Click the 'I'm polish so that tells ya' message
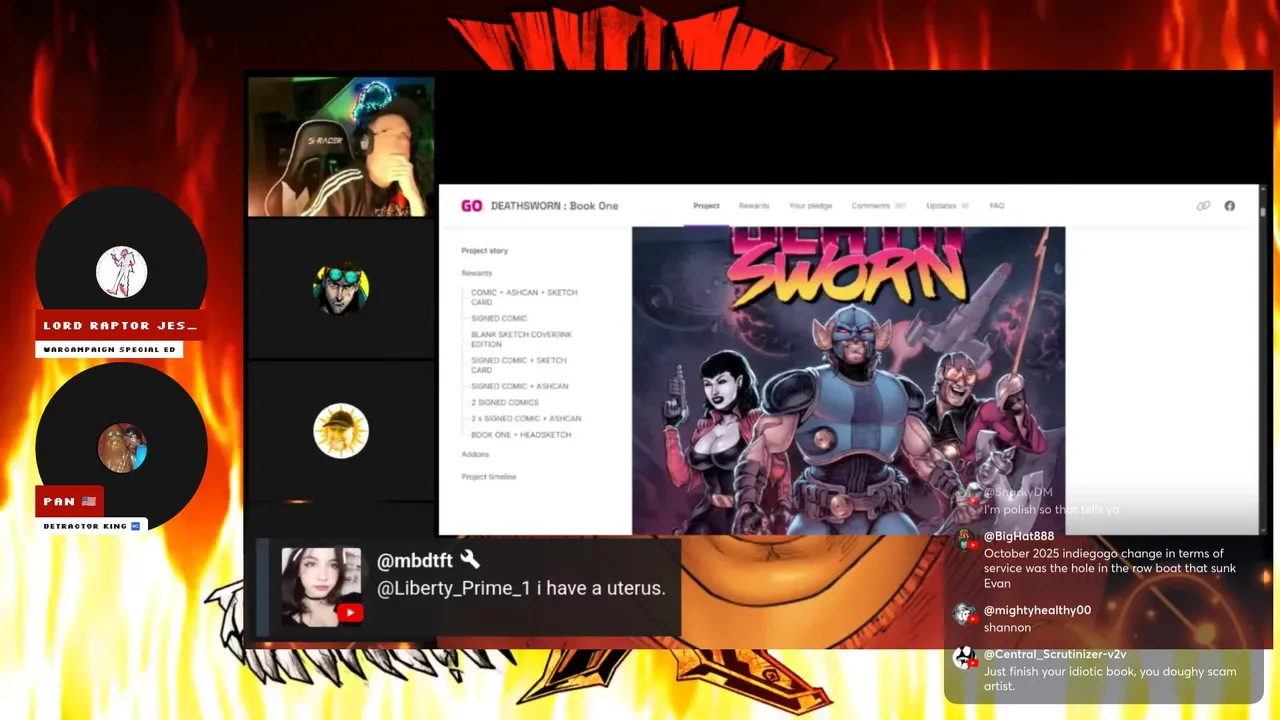The height and width of the screenshot is (720, 1280). [1051, 510]
